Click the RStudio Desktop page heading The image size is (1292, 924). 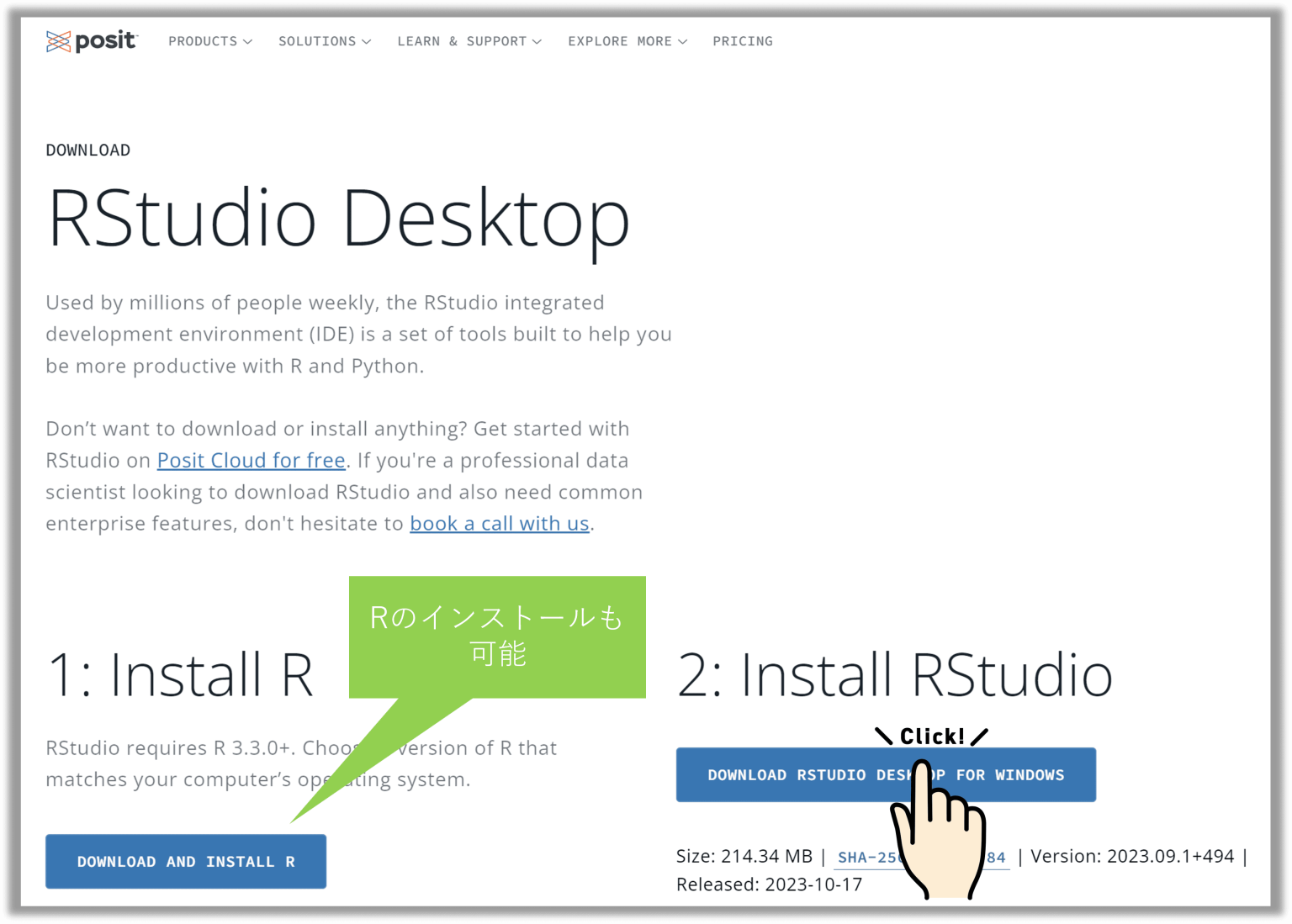point(338,217)
